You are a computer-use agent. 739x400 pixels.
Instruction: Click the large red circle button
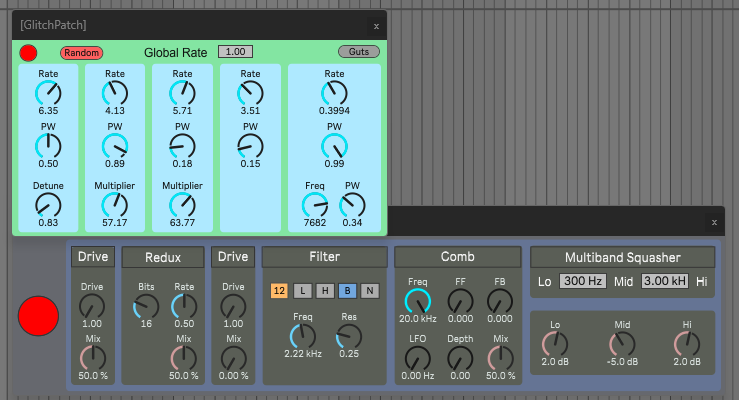[39, 317]
